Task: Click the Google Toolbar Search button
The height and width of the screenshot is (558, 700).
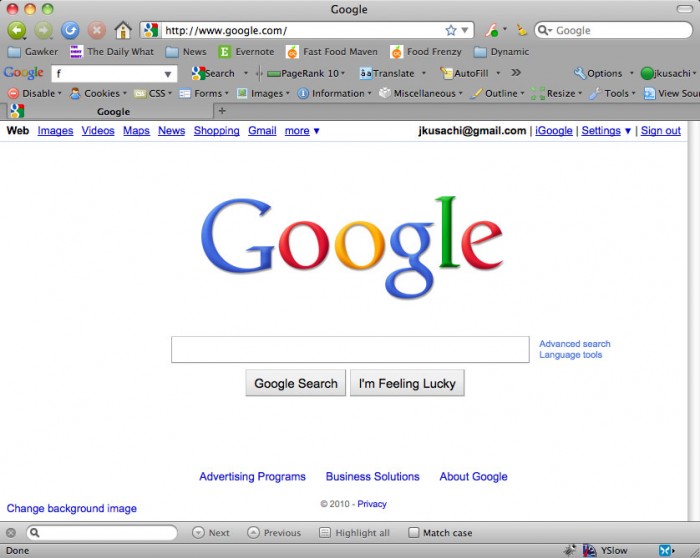Action: (x=213, y=73)
